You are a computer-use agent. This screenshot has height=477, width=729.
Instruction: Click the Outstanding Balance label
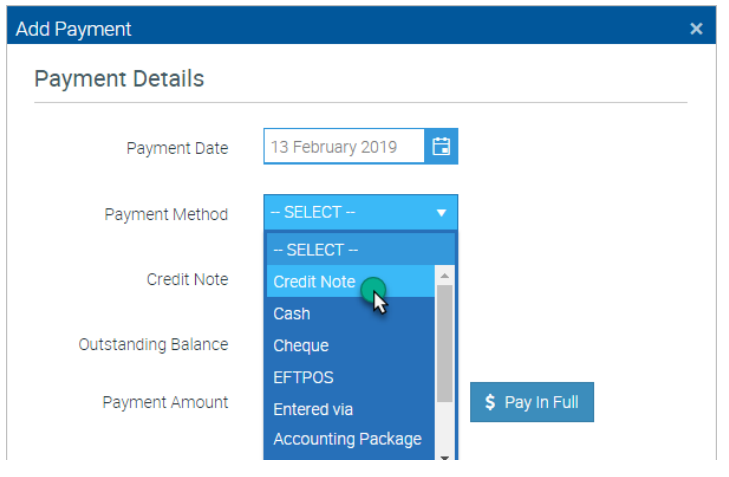click(153, 344)
